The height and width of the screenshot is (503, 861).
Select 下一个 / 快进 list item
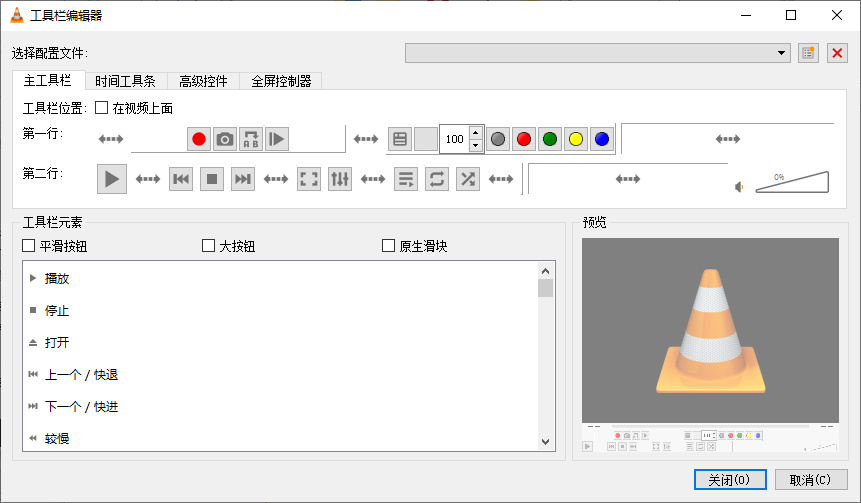[281, 406]
